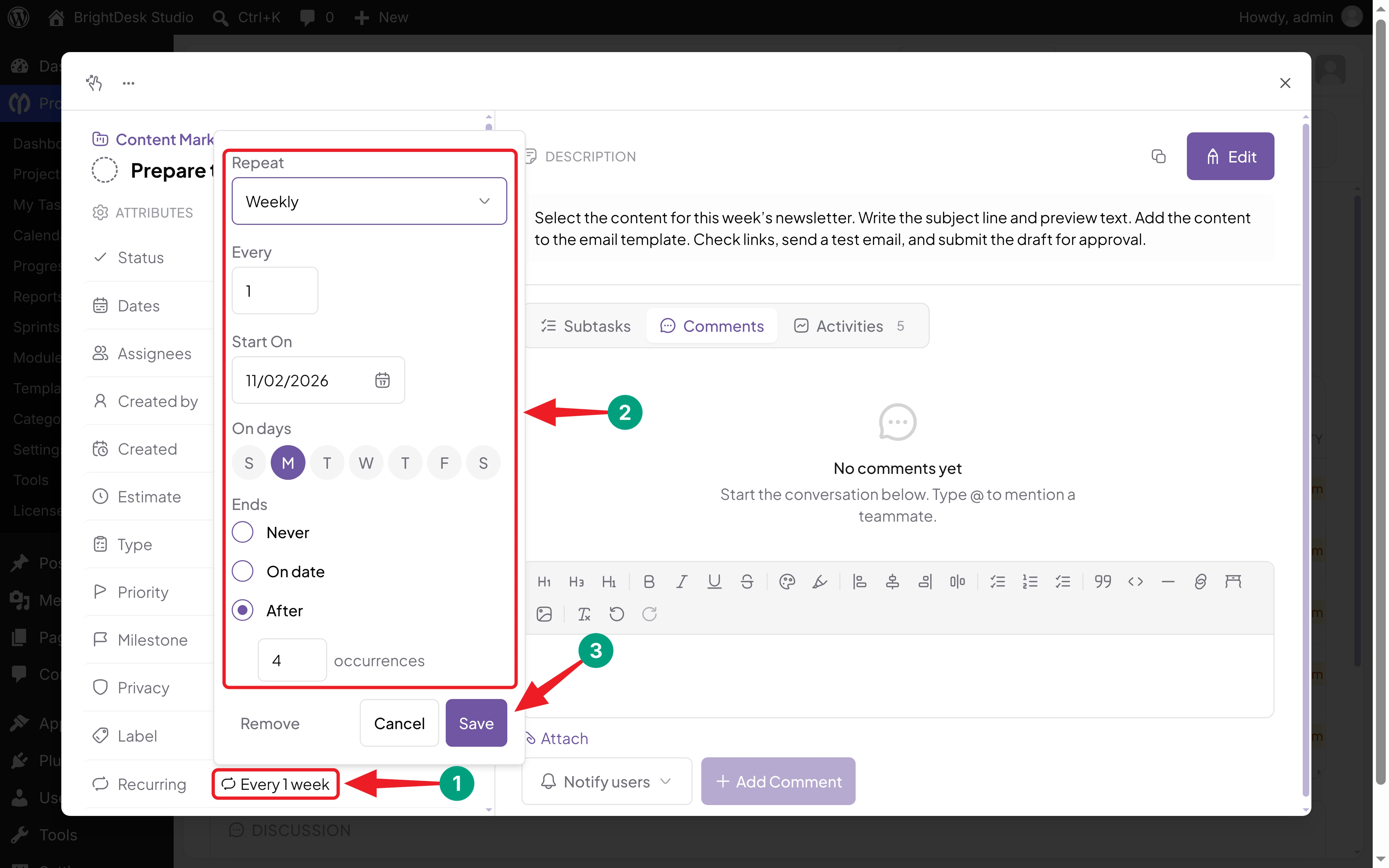Open the text color palette icon
Screen dimensions: 1389x868
coord(787,582)
